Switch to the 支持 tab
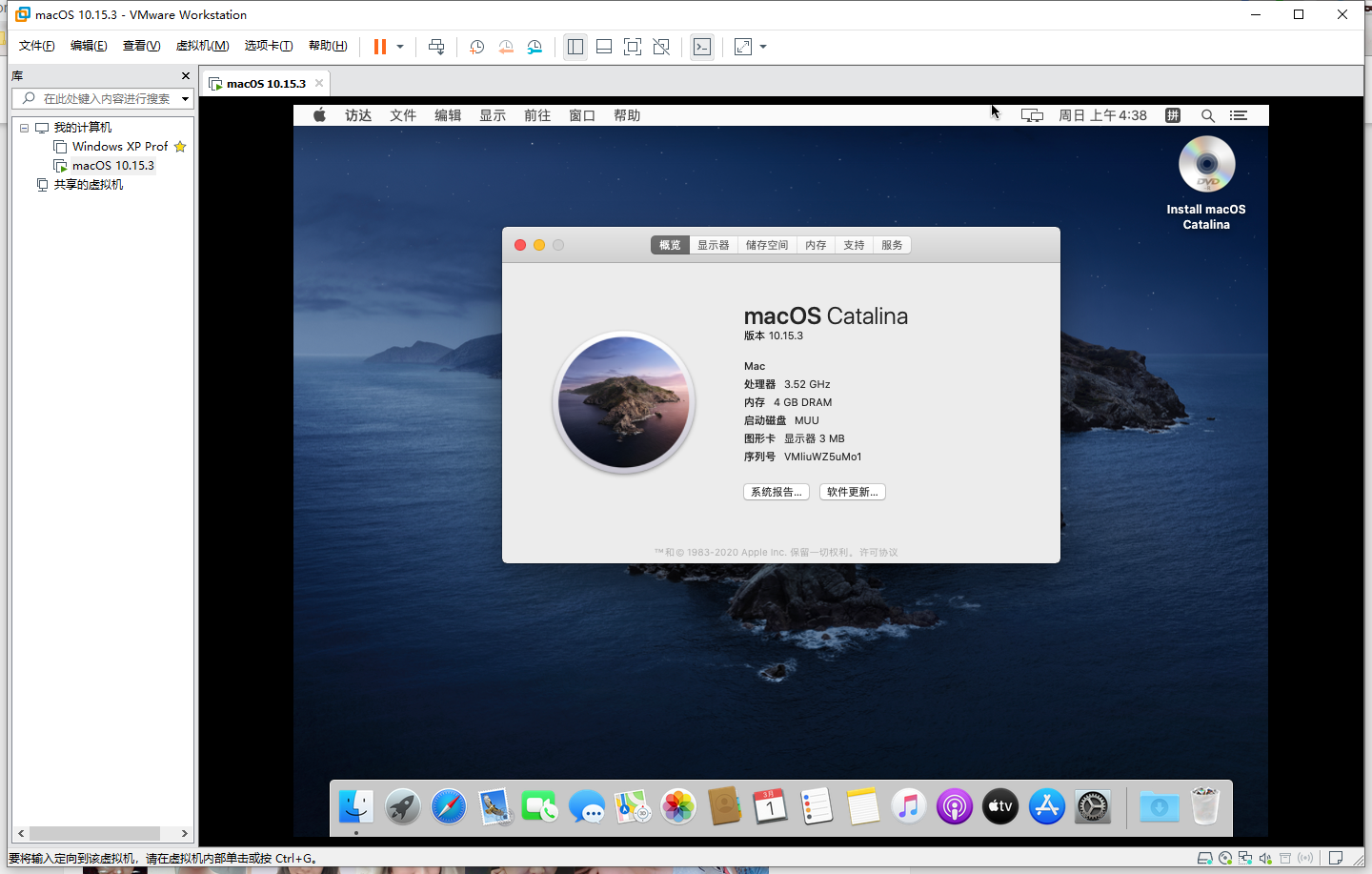 click(x=854, y=245)
